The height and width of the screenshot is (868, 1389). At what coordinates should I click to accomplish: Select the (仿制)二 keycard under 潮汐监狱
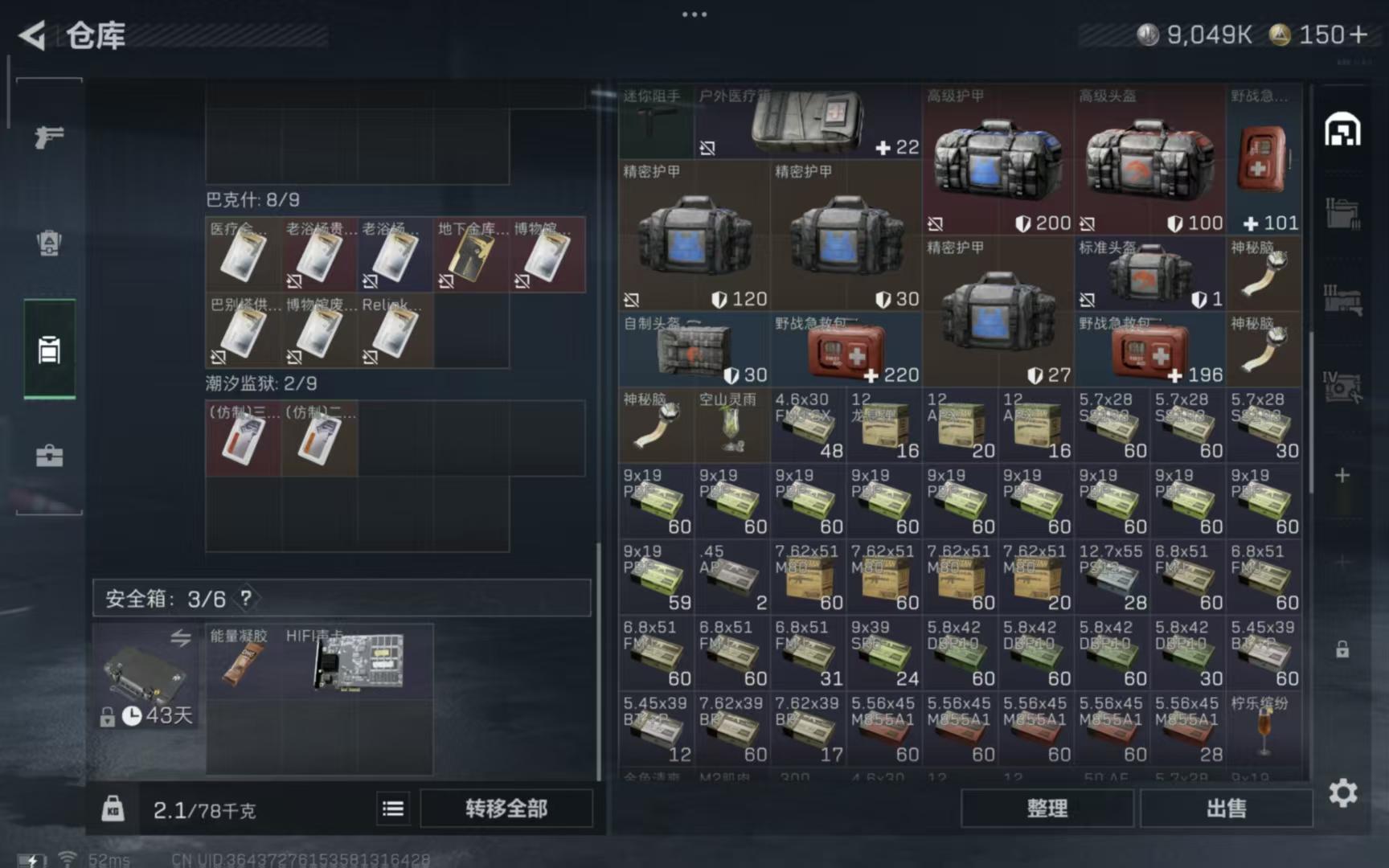click(x=319, y=439)
